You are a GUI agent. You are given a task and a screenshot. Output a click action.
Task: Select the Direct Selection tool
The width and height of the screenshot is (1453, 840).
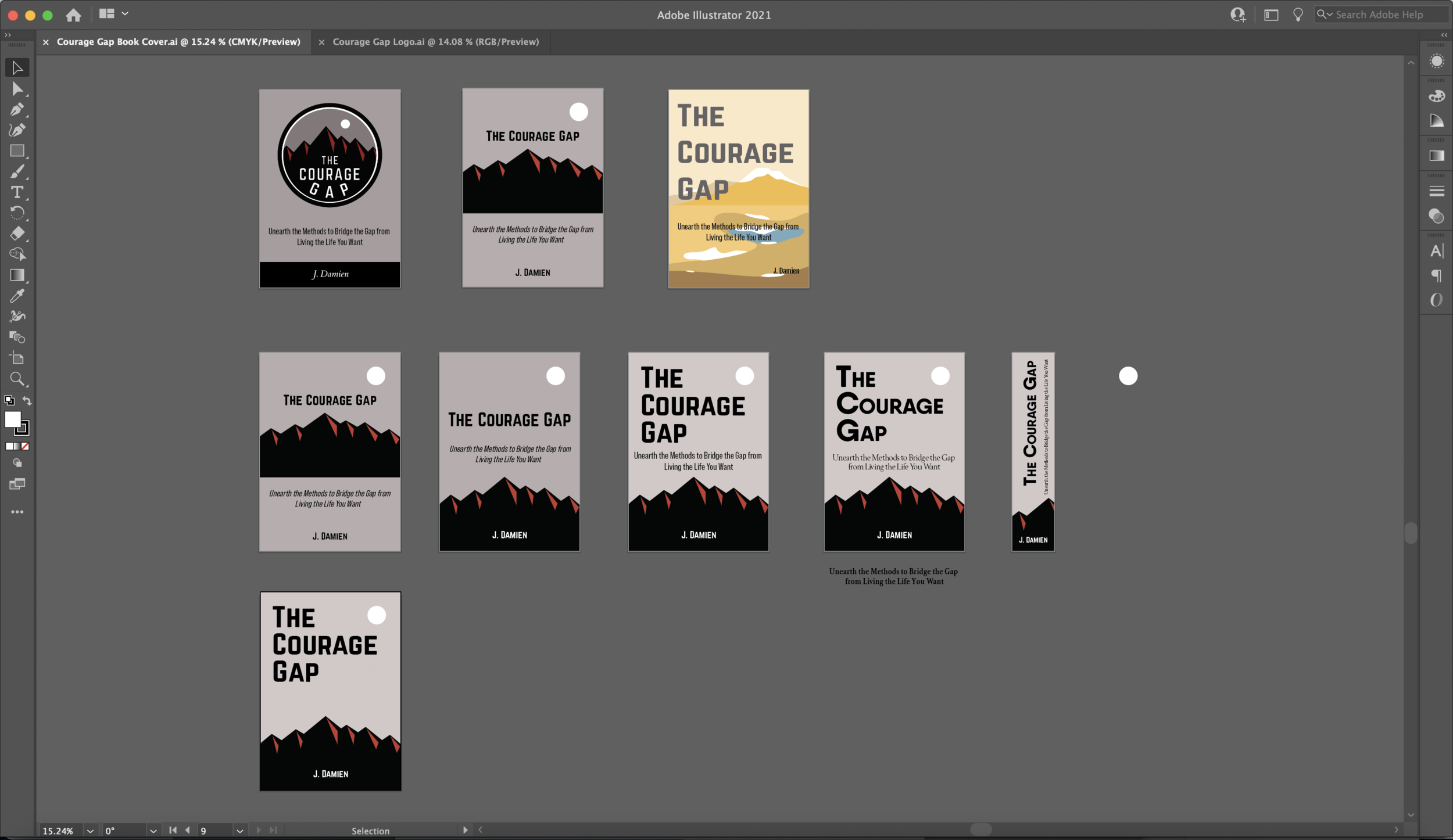[17, 89]
